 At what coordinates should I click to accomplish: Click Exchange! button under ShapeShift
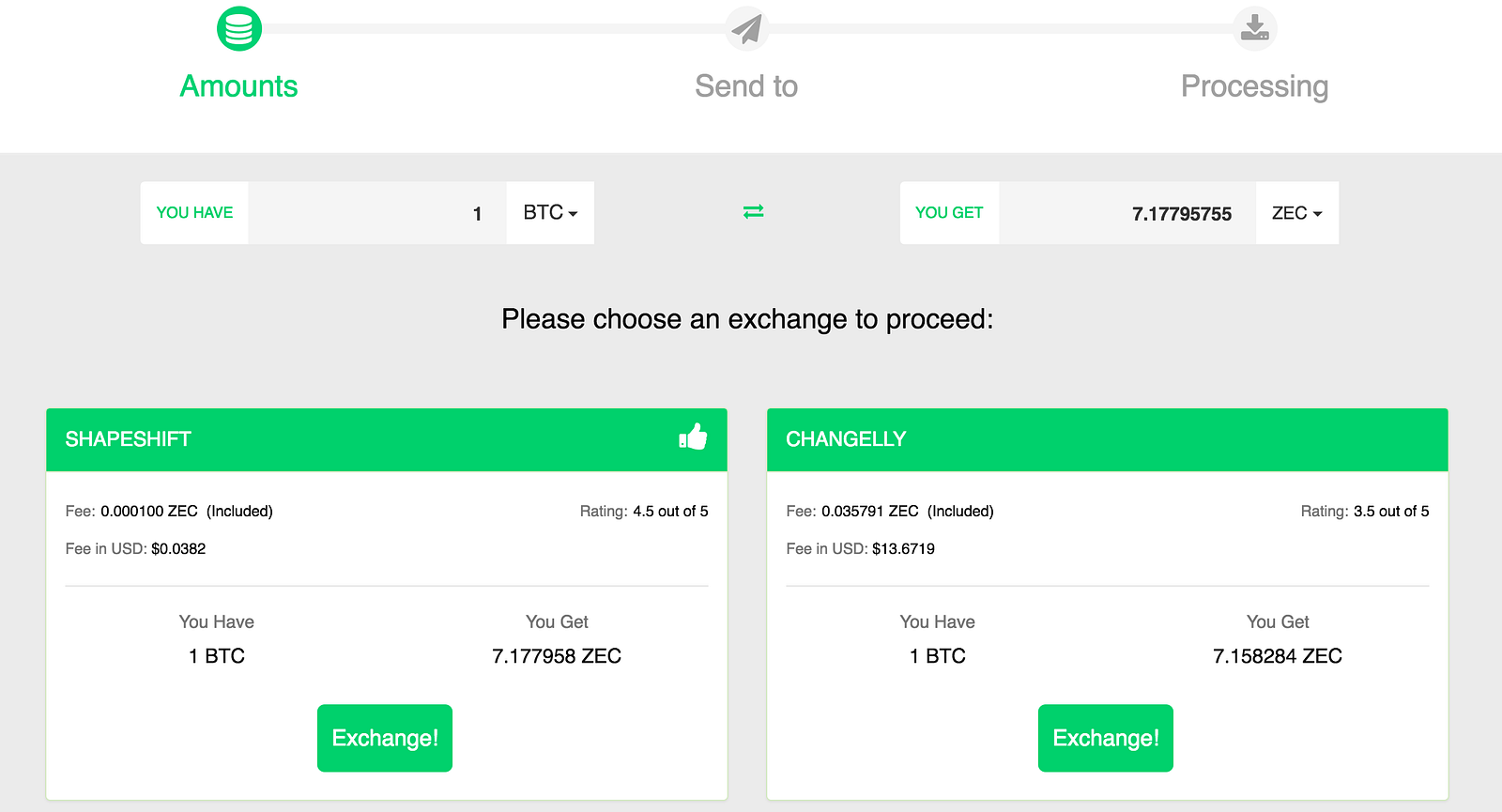tap(385, 738)
